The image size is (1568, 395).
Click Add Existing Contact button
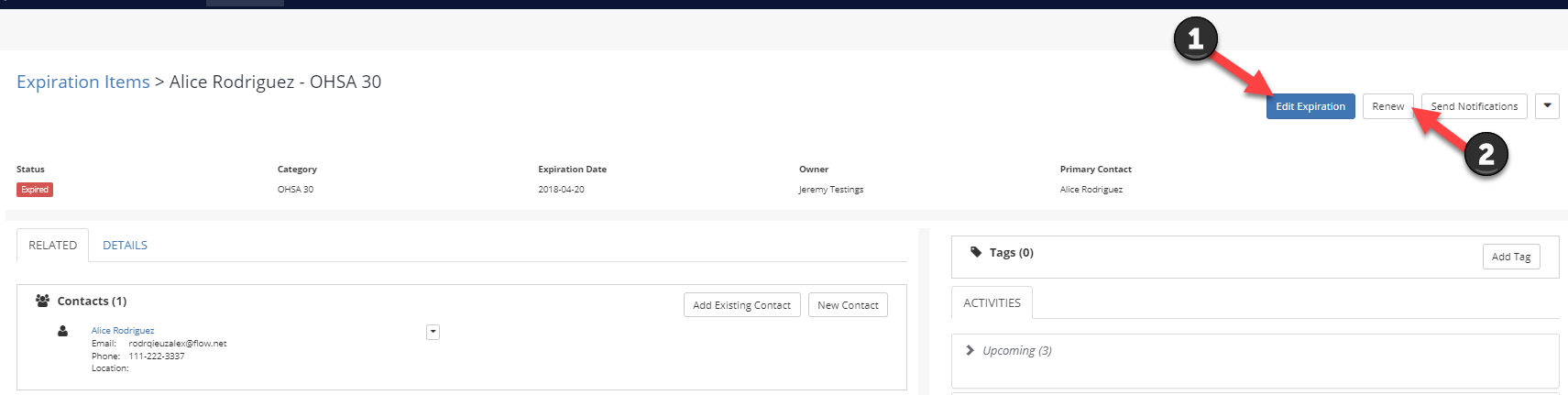click(x=741, y=305)
